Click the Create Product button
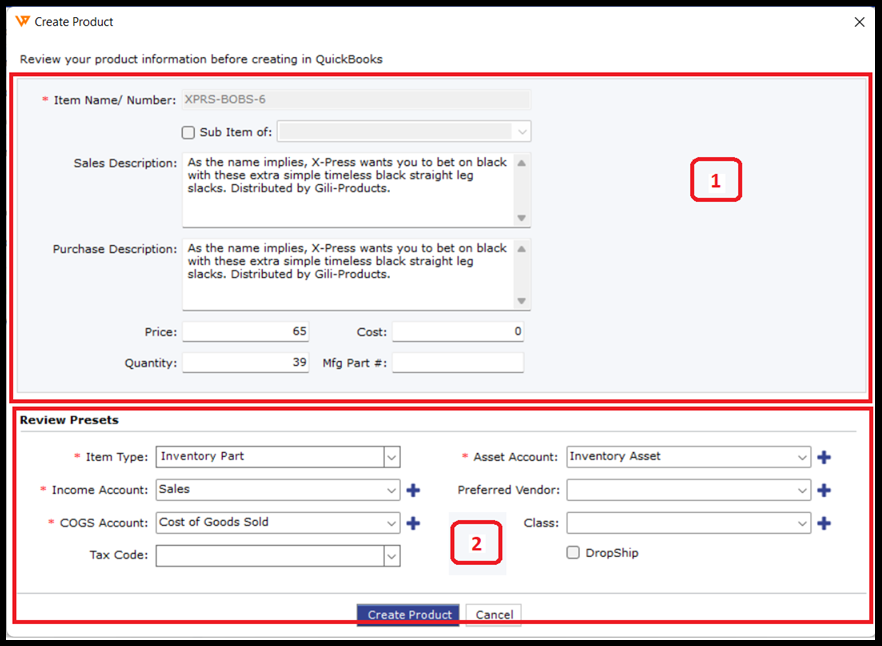Image resolution: width=882 pixels, height=646 pixels. pyautogui.click(x=408, y=614)
